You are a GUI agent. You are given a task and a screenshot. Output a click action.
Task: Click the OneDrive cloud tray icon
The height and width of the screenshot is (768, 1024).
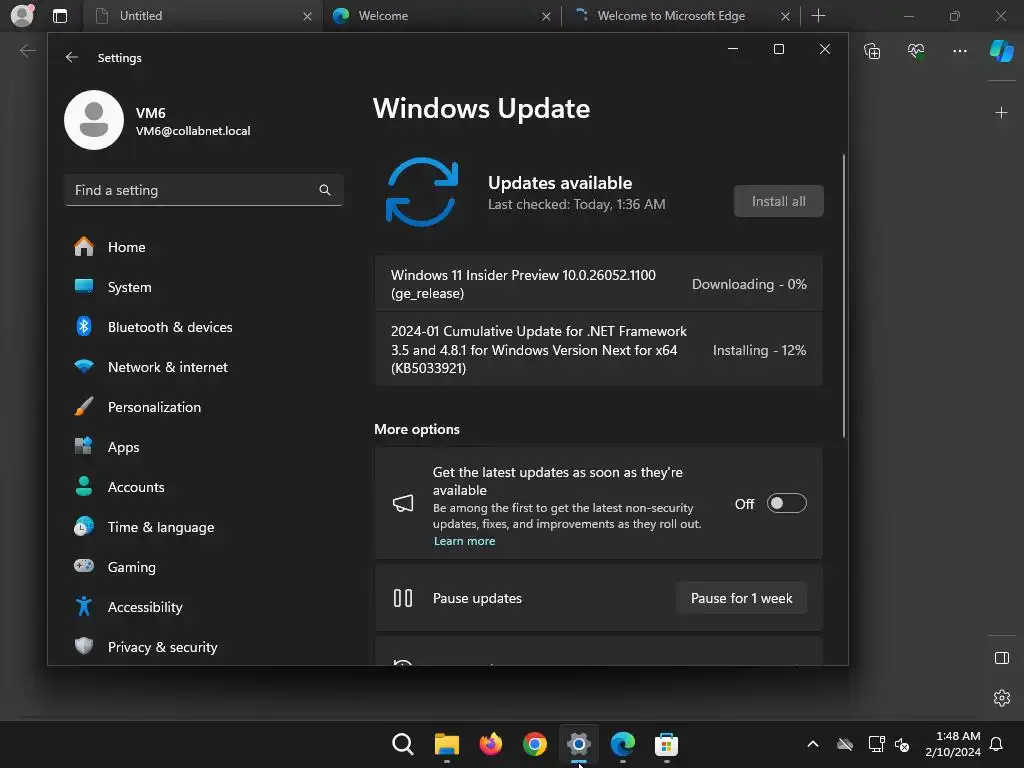(845, 744)
